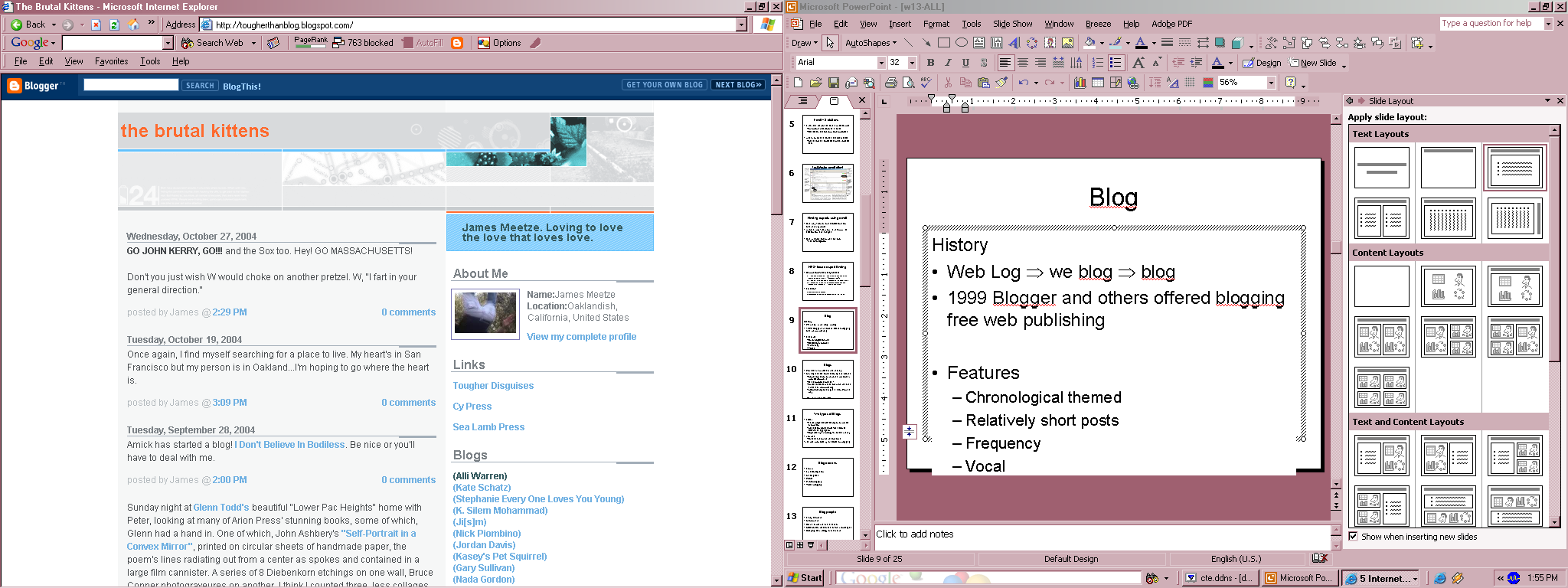Click the Home icon in Internet Explorer
Image resolution: width=1568 pixels, height=588 pixels.
pos(133,24)
